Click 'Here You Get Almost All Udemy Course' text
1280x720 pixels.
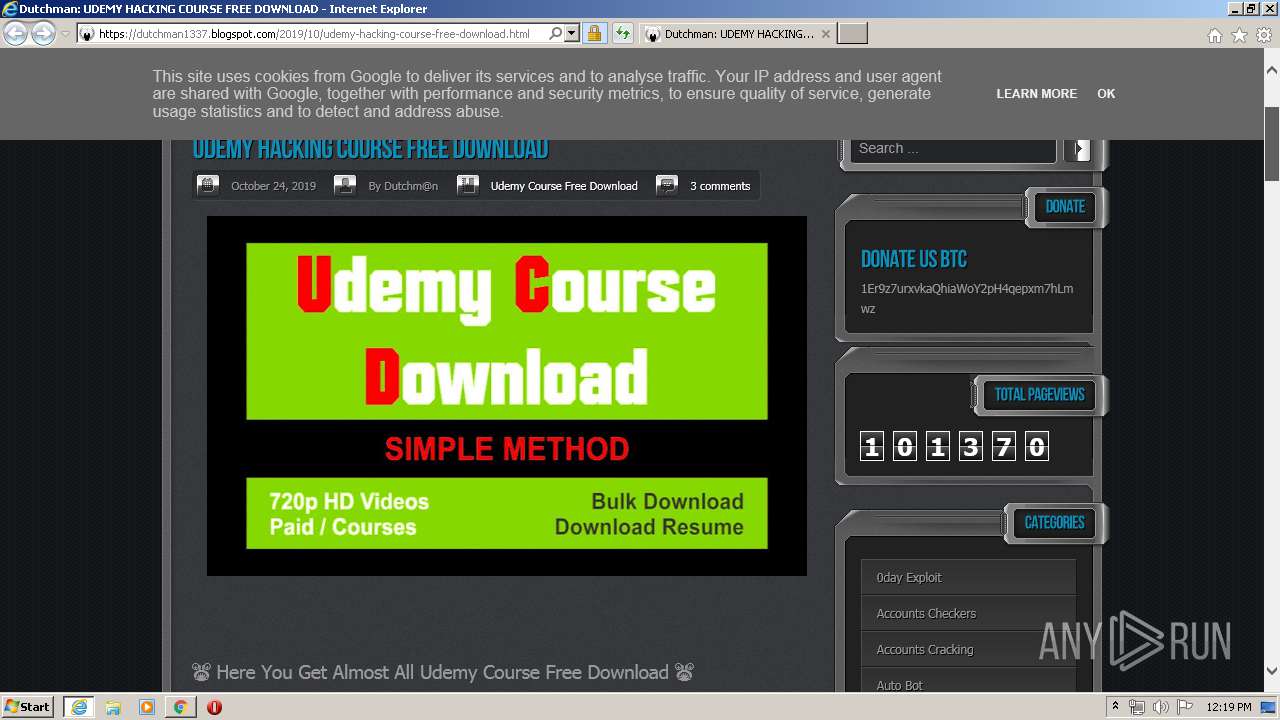tap(442, 672)
